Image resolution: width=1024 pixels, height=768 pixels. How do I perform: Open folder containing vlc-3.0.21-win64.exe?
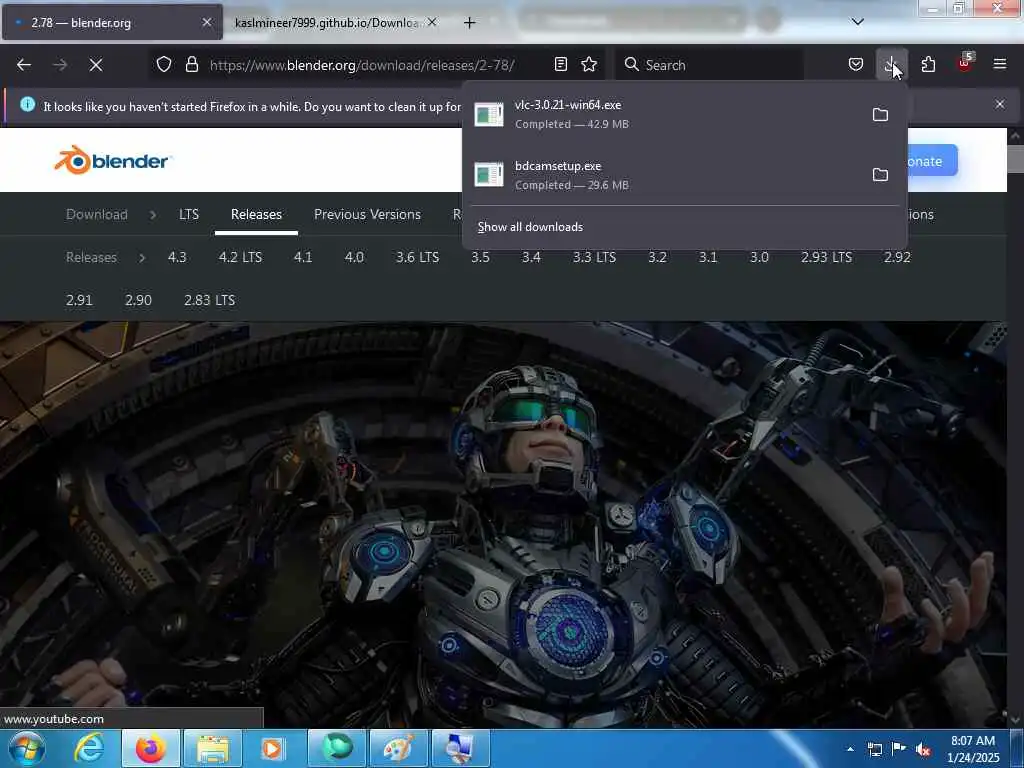point(880,114)
